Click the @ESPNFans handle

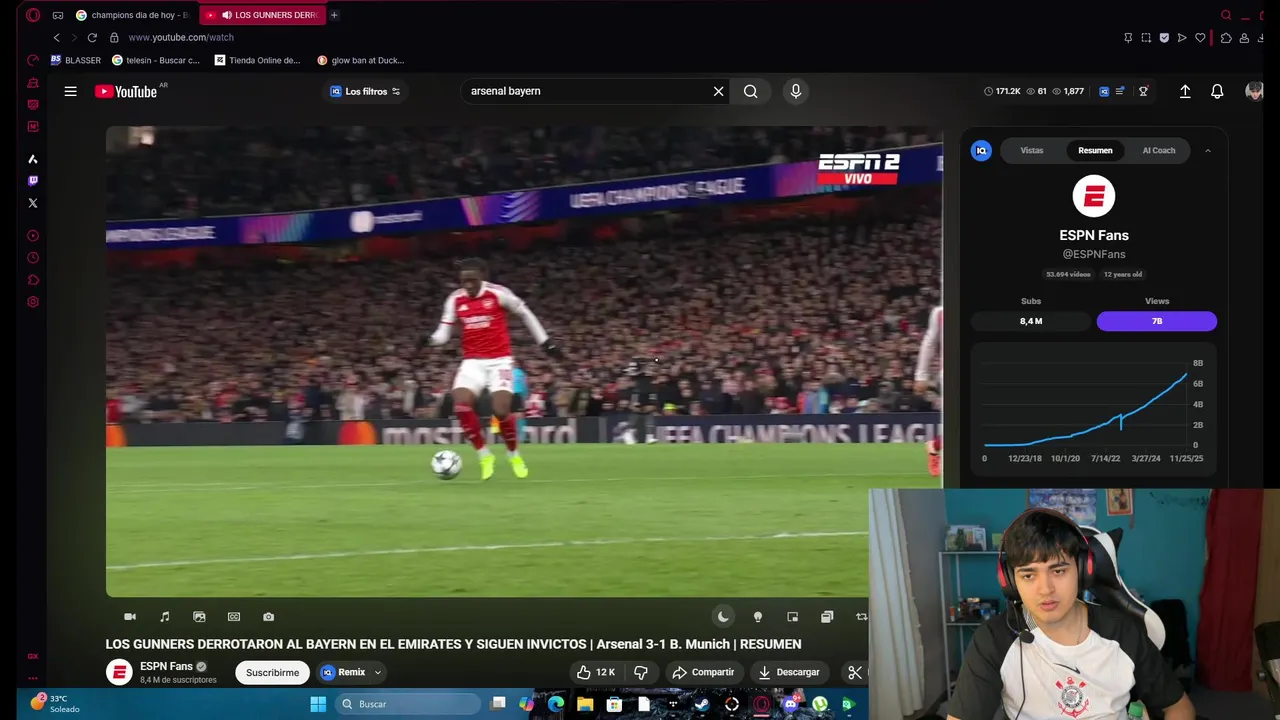coord(1094,254)
